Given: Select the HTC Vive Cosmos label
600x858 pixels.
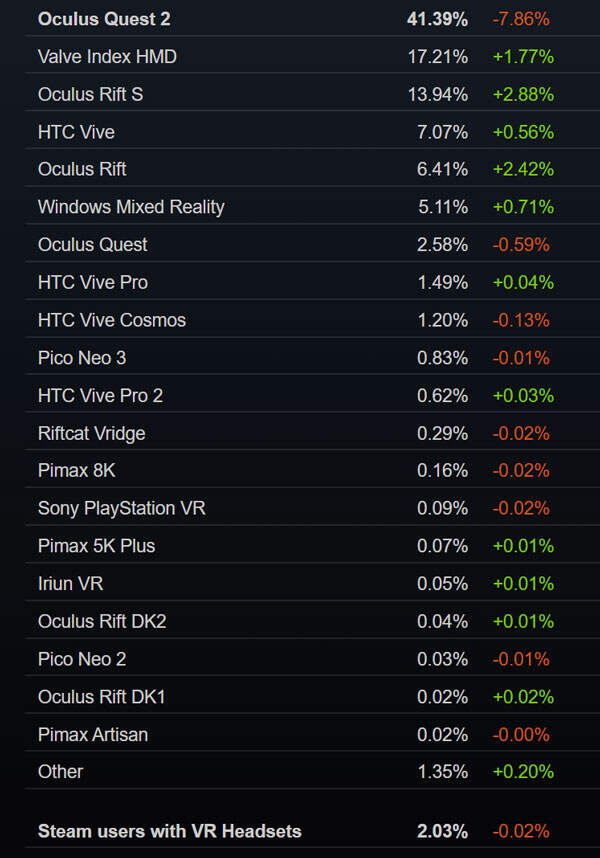Looking at the screenshot, I should 112,320.
